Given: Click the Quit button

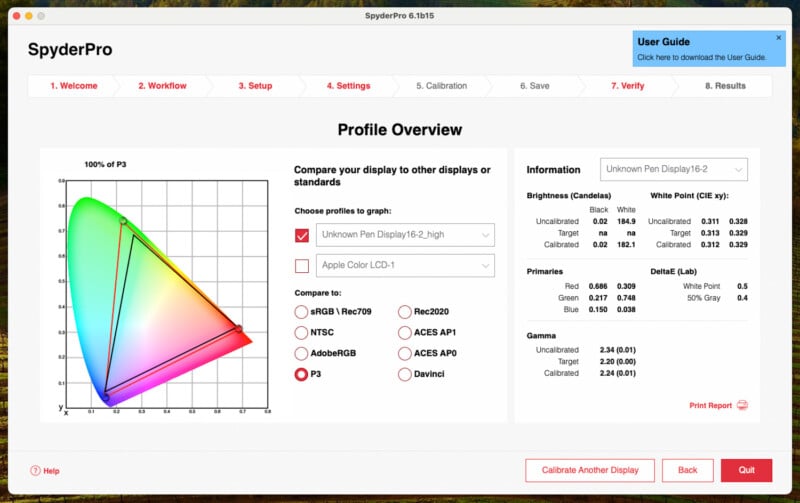Looking at the screenshot, I should click(746, 470).
